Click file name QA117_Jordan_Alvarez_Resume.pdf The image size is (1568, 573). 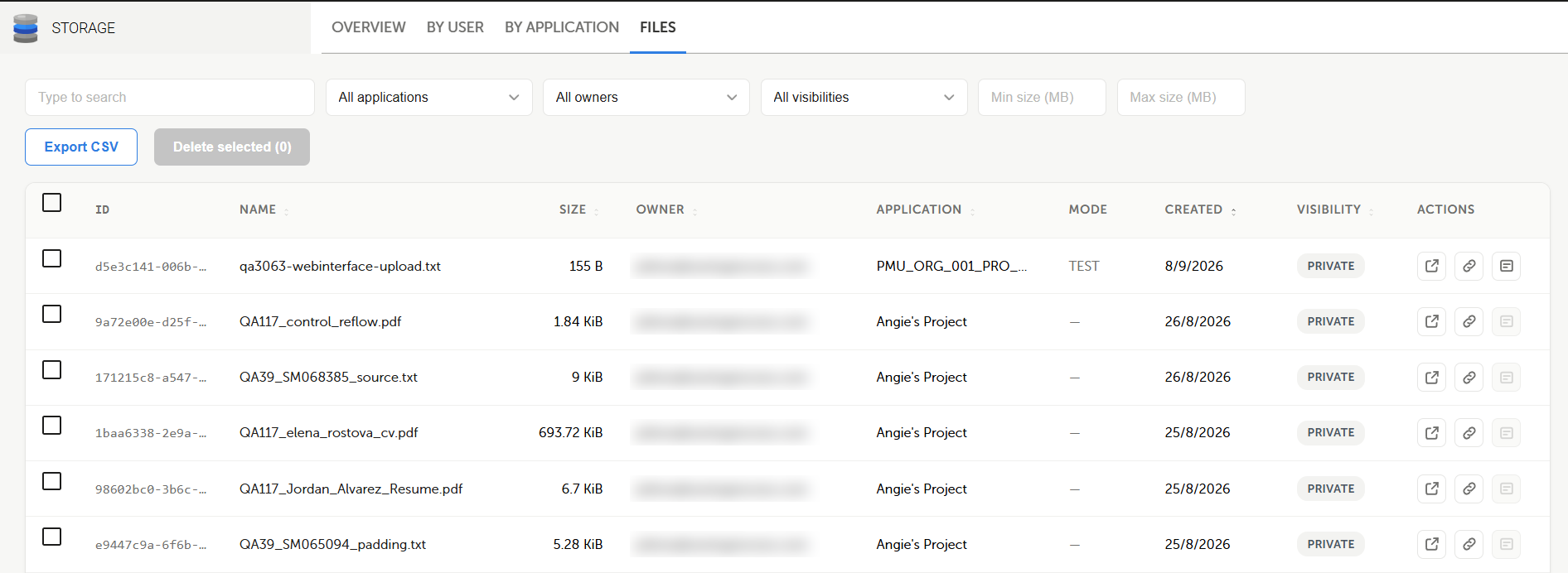351,489
